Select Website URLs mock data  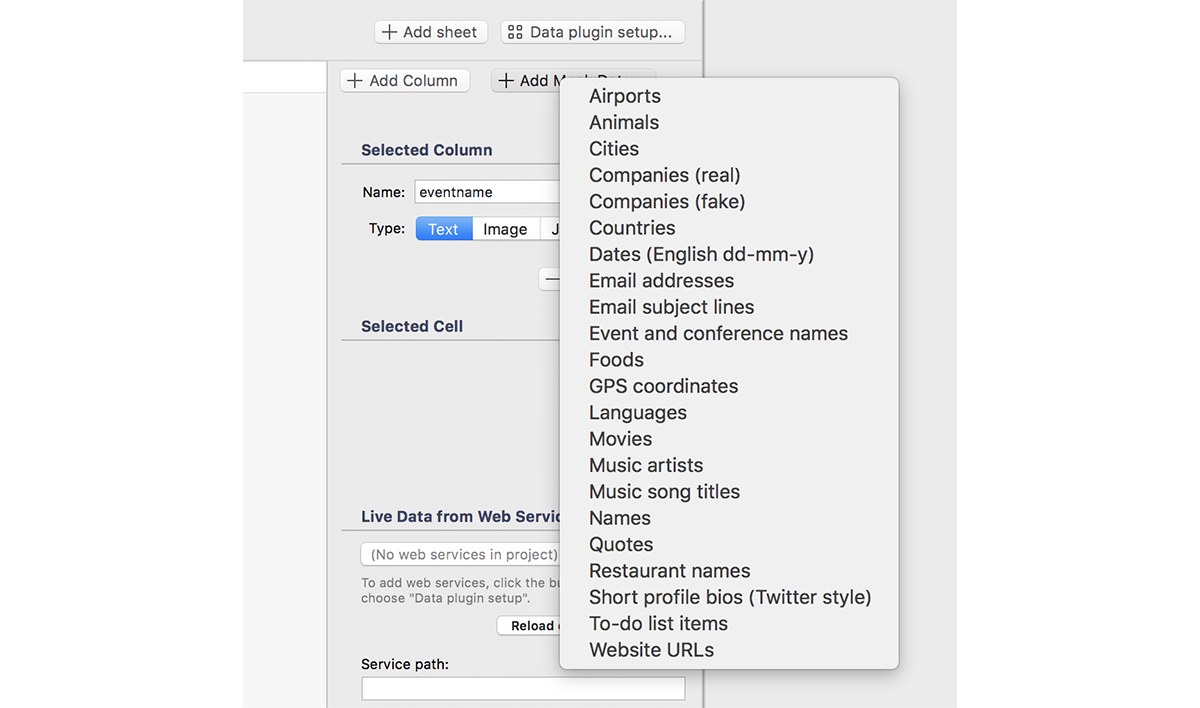(x=651, y=650)
